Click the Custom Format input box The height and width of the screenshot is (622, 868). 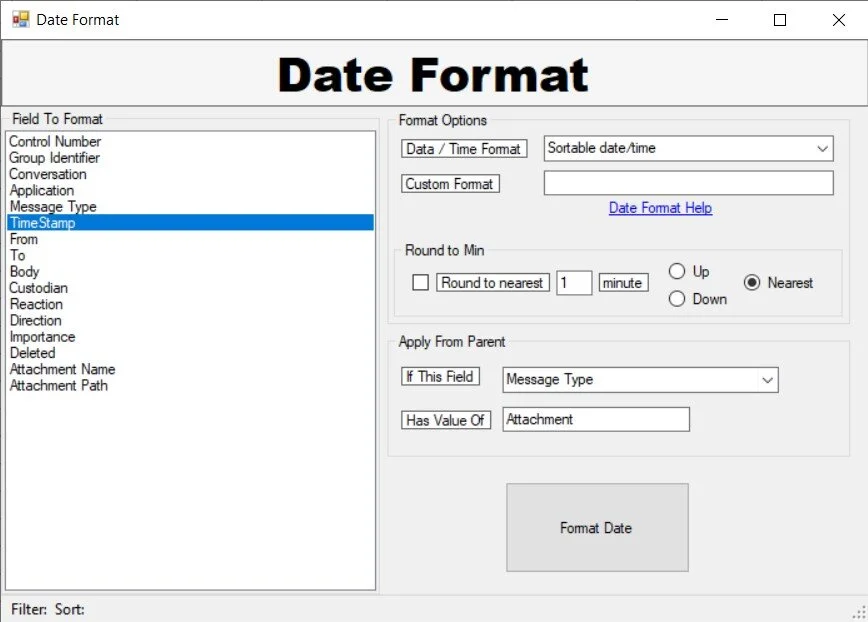[x=688, y=182]
